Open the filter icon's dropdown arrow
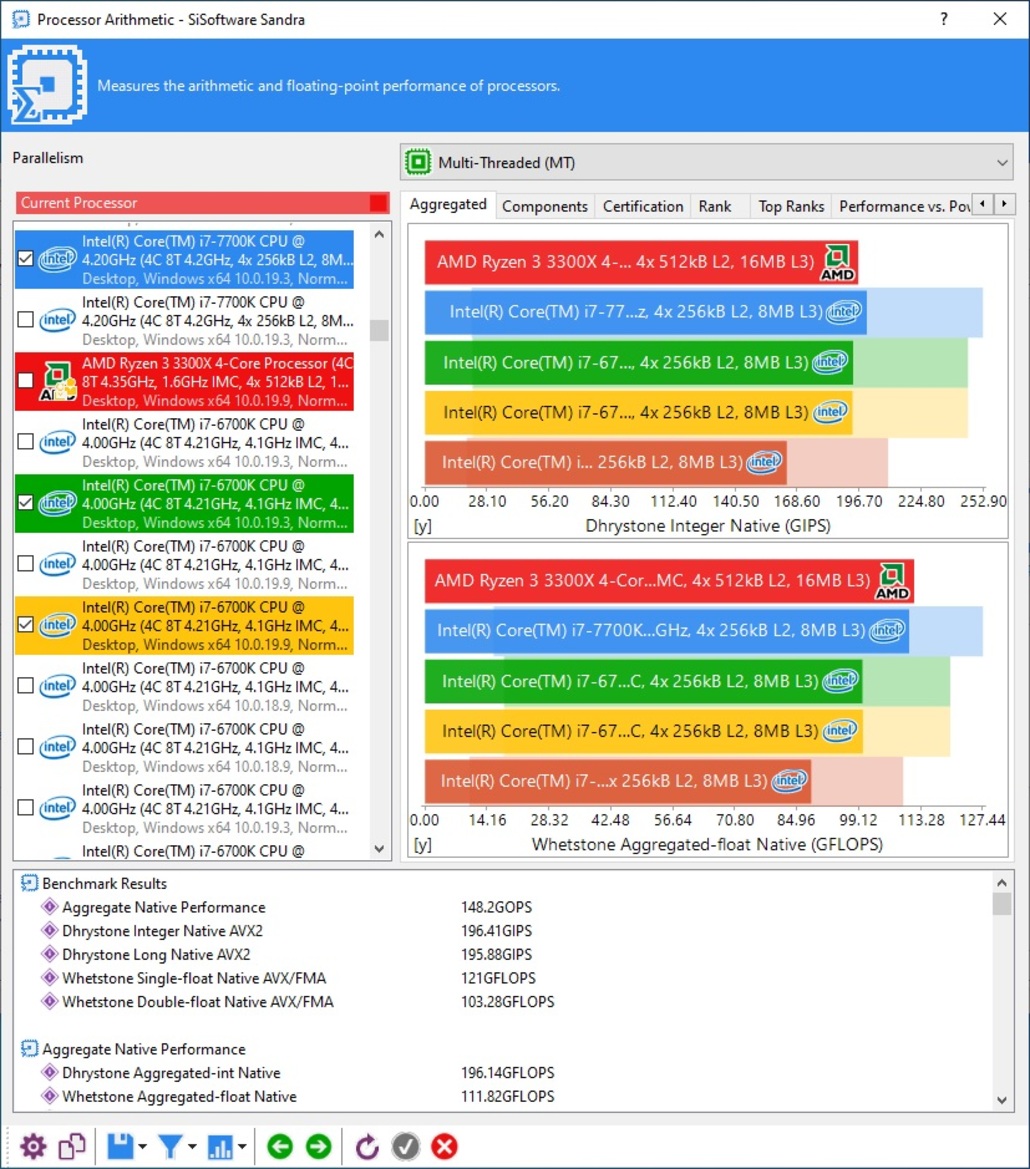This screenshot has height=1169, width=1030. pyautogui.click(x=192, y=1147)
